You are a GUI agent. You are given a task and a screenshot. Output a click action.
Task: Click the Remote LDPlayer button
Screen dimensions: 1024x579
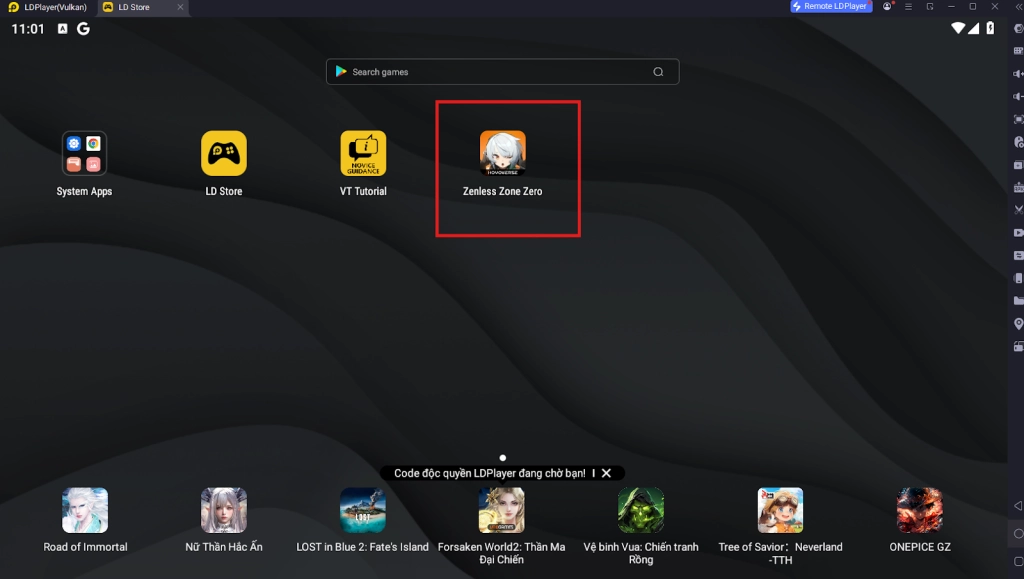tap(831, 7)
